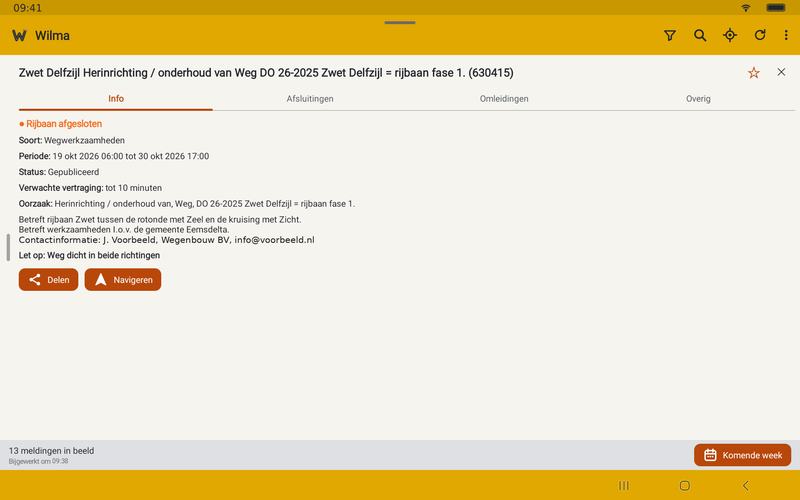Click 'Verwachte vertraging: tot 10 minuten'

[x=90, y=188]
